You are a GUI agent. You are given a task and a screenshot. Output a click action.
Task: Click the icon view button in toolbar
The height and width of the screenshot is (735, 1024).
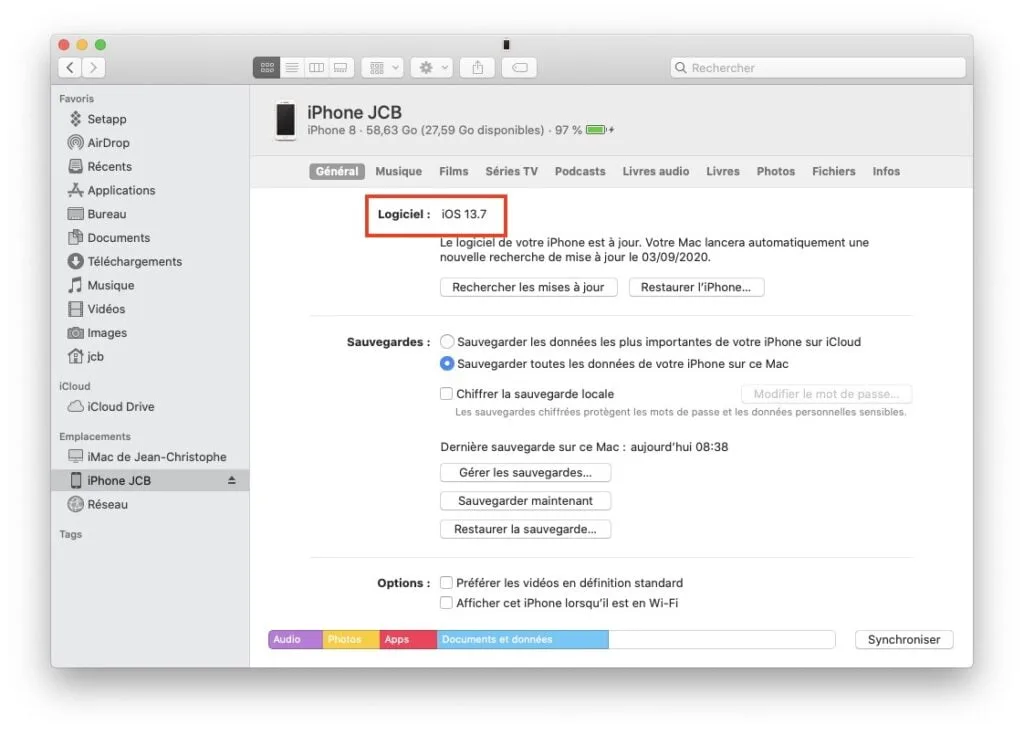point(267,68)
